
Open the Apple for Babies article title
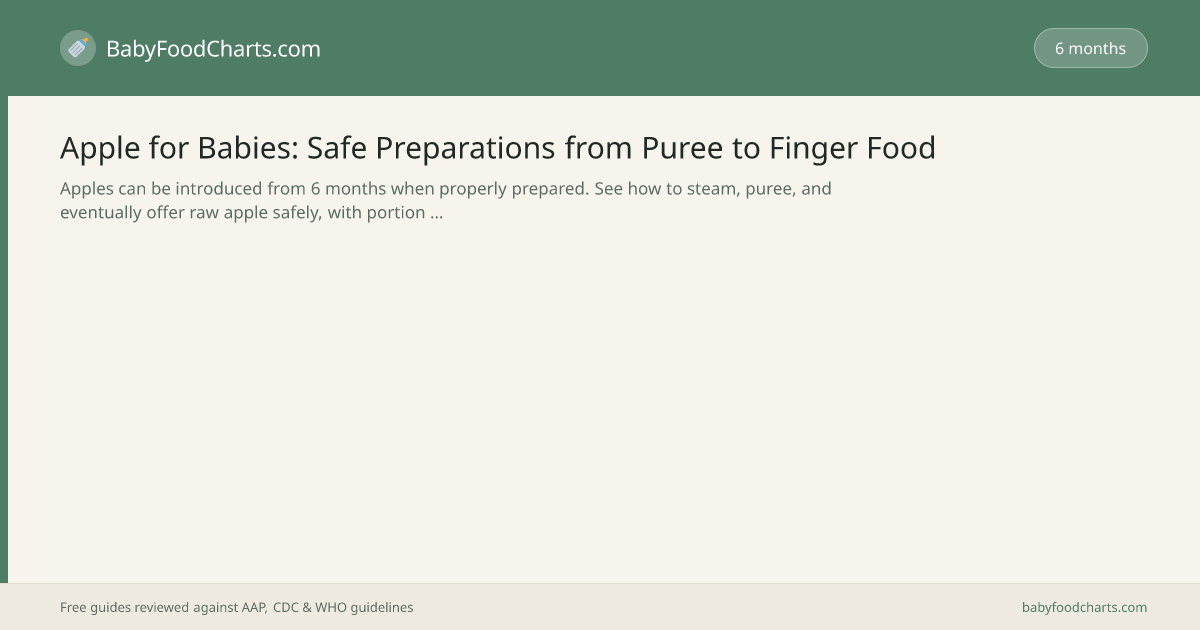[498, 148]
